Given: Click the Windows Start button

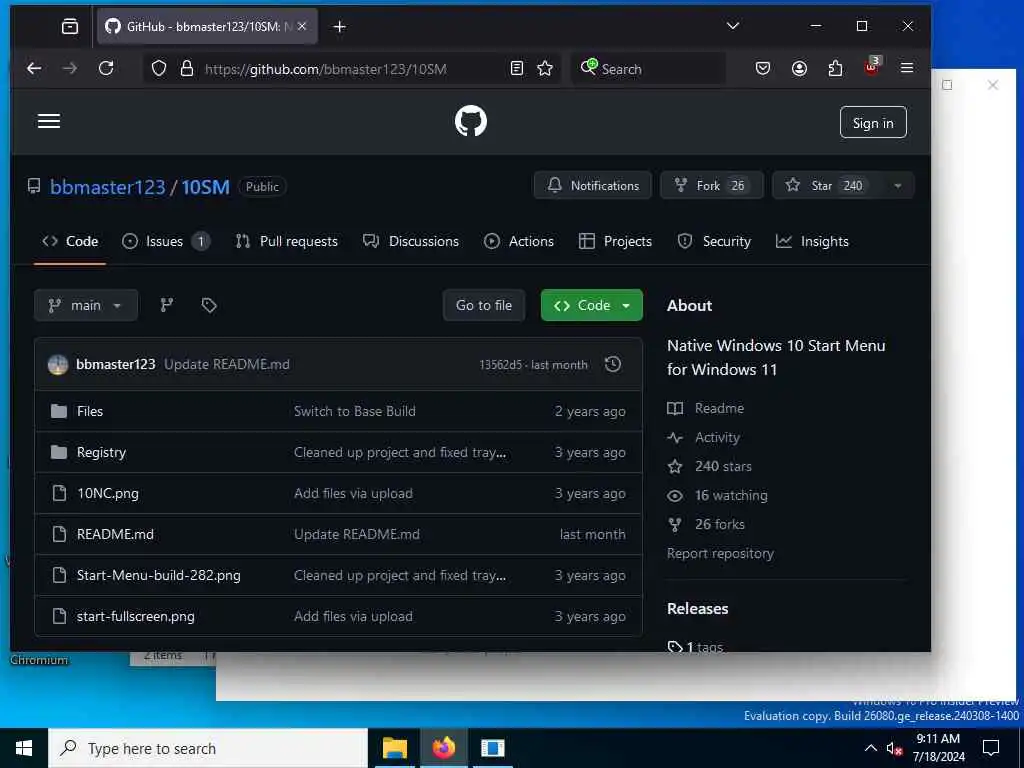Looking at the screenshot, I should [x=24, y=748].
